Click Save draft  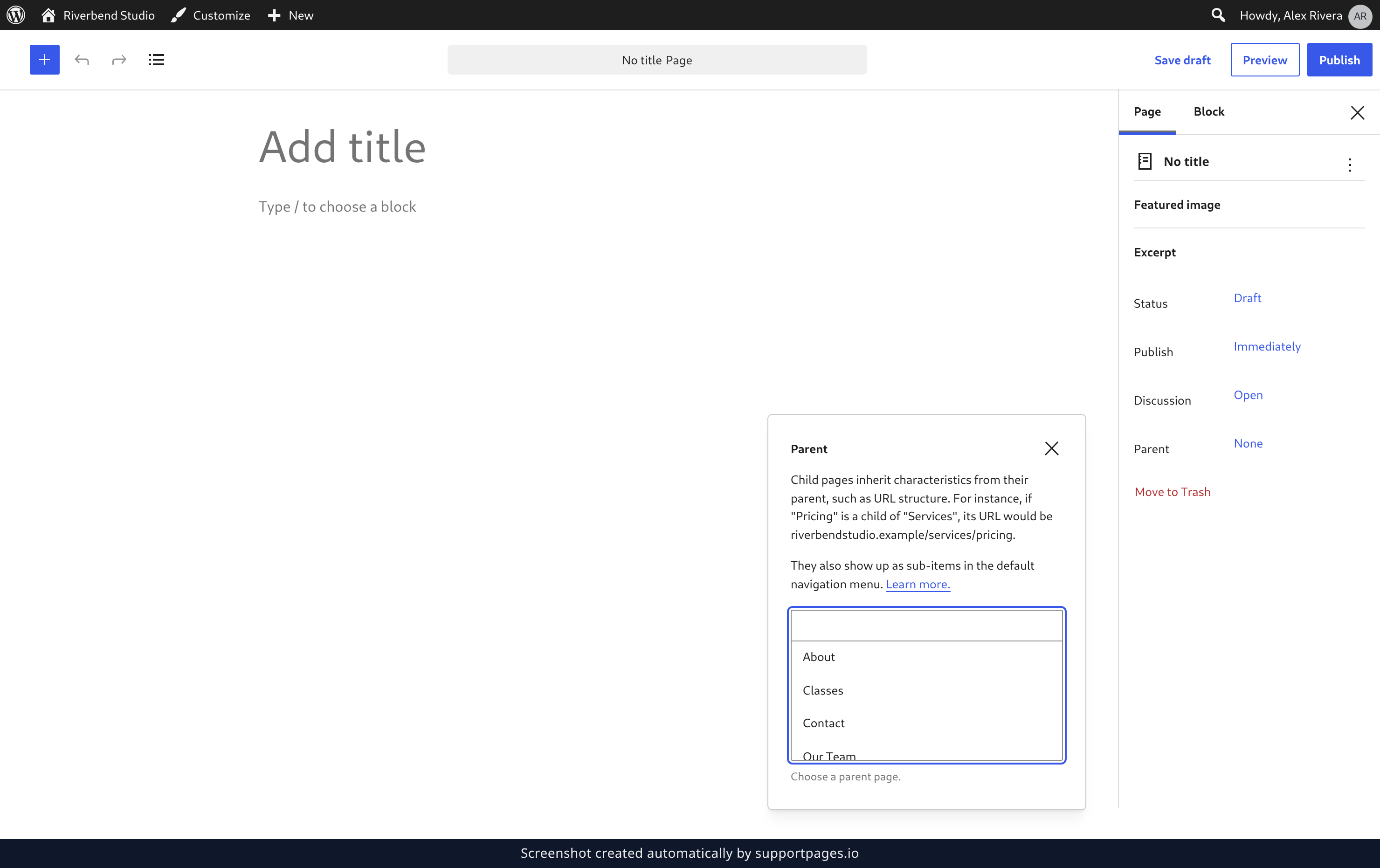tap(1182, 60)
